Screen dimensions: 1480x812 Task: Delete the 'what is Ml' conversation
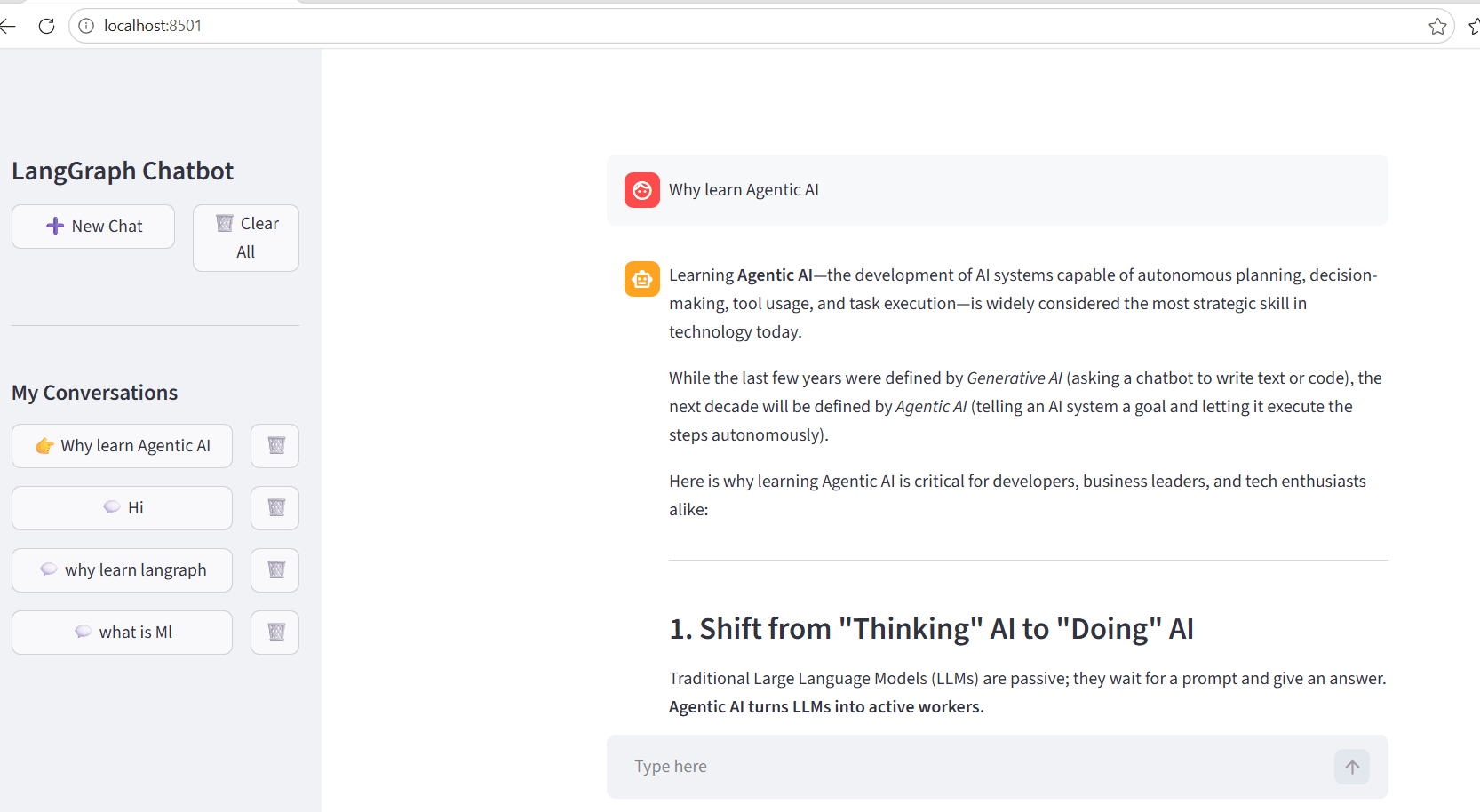click(275, 633)
